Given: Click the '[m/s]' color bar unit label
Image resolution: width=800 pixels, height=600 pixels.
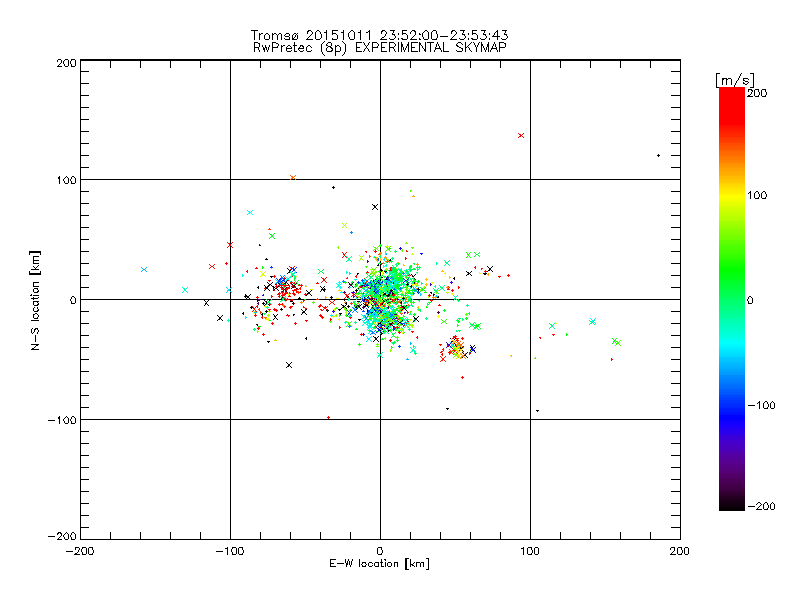Looking at the screenshot, I should [735, 80].
